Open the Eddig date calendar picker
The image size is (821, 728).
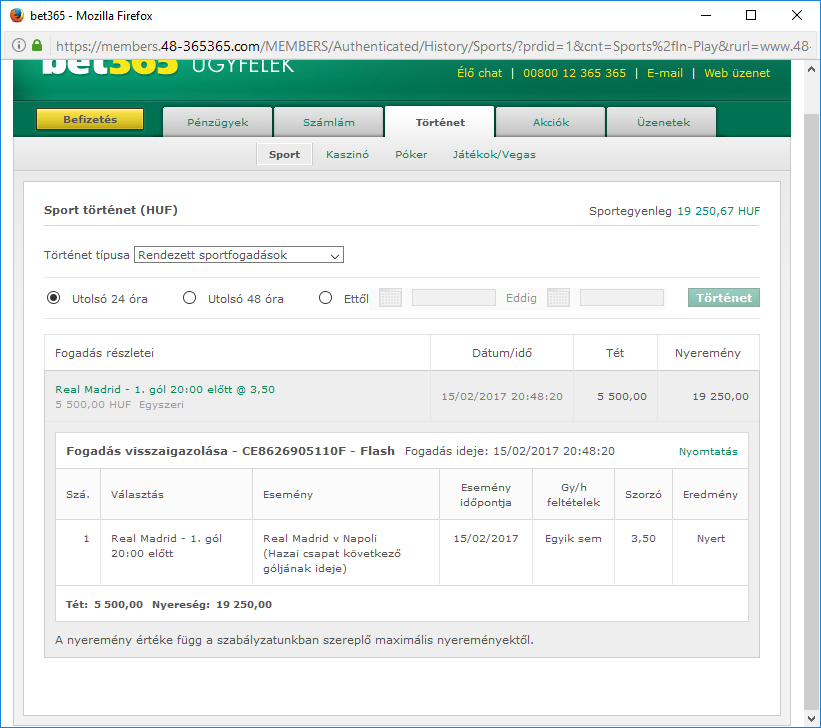pyautogui.click(x=558, y=298)
